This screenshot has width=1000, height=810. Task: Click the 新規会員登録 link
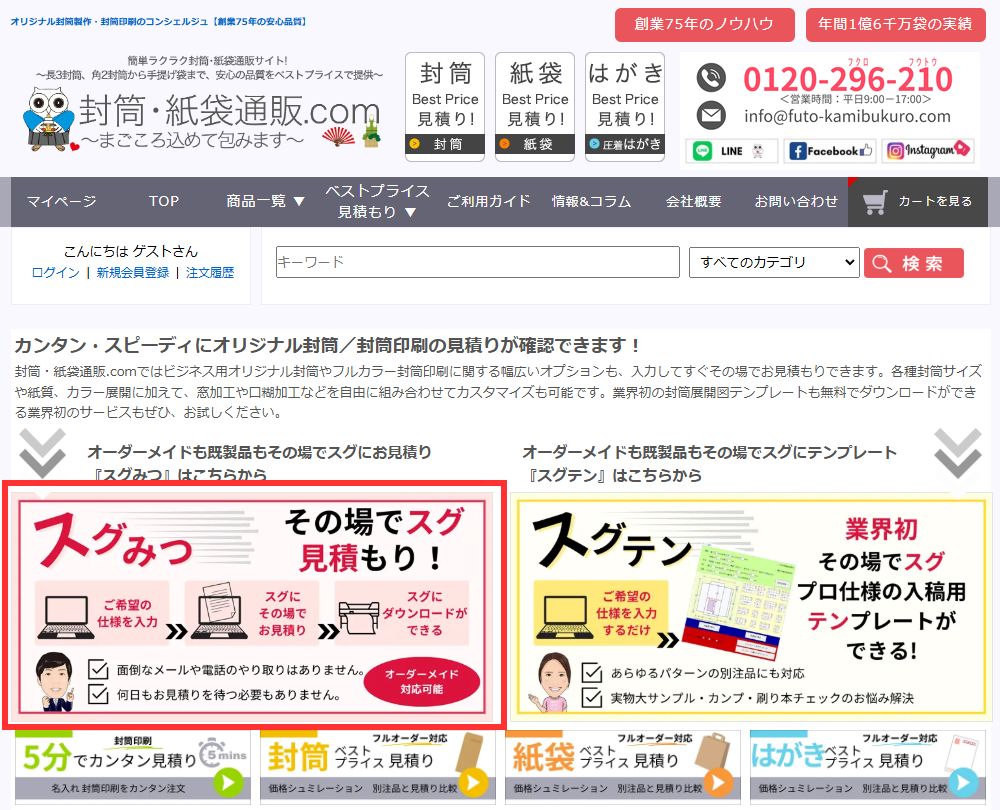pyautogui.click(x=133, y=273)
